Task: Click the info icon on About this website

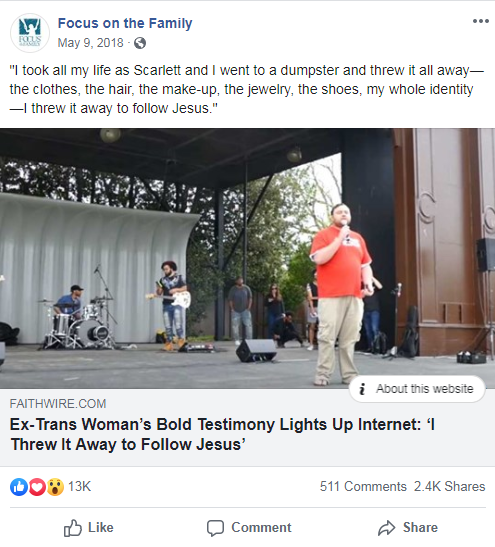Action: pyautogui.click(x=362, y=389)
